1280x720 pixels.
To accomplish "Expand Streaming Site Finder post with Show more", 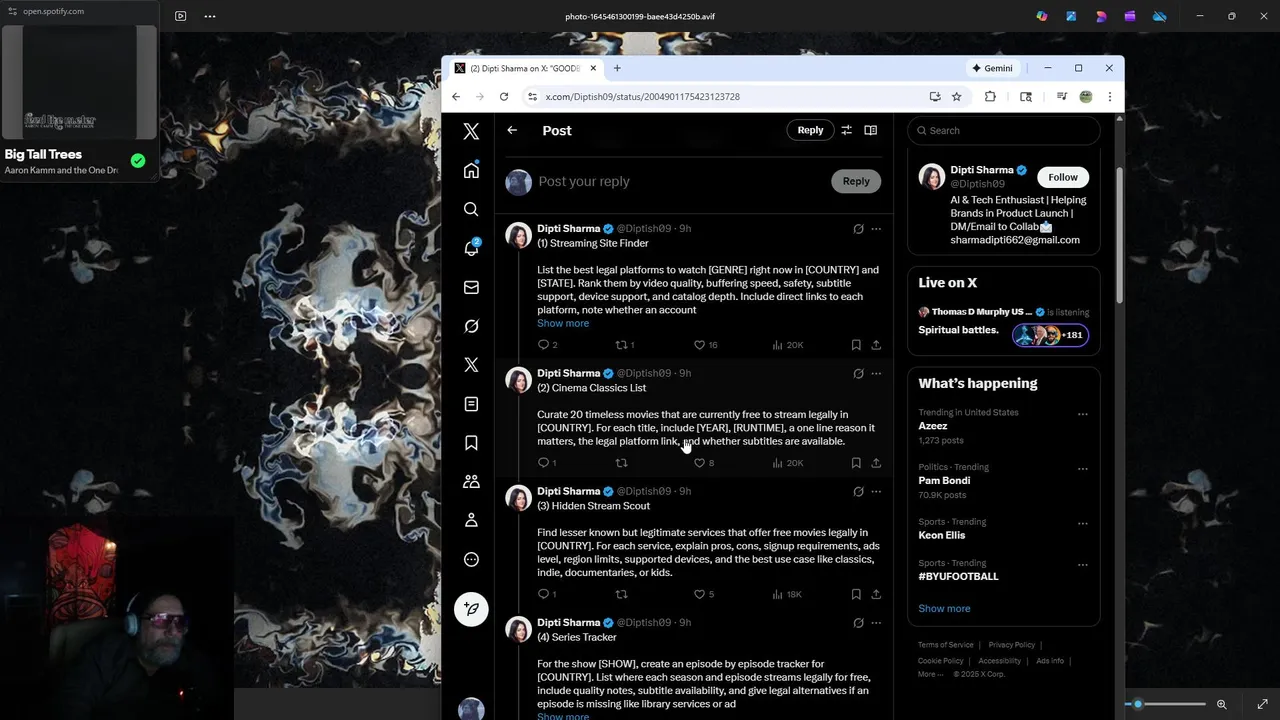I will pyautogui.click(x=563, y=323).
